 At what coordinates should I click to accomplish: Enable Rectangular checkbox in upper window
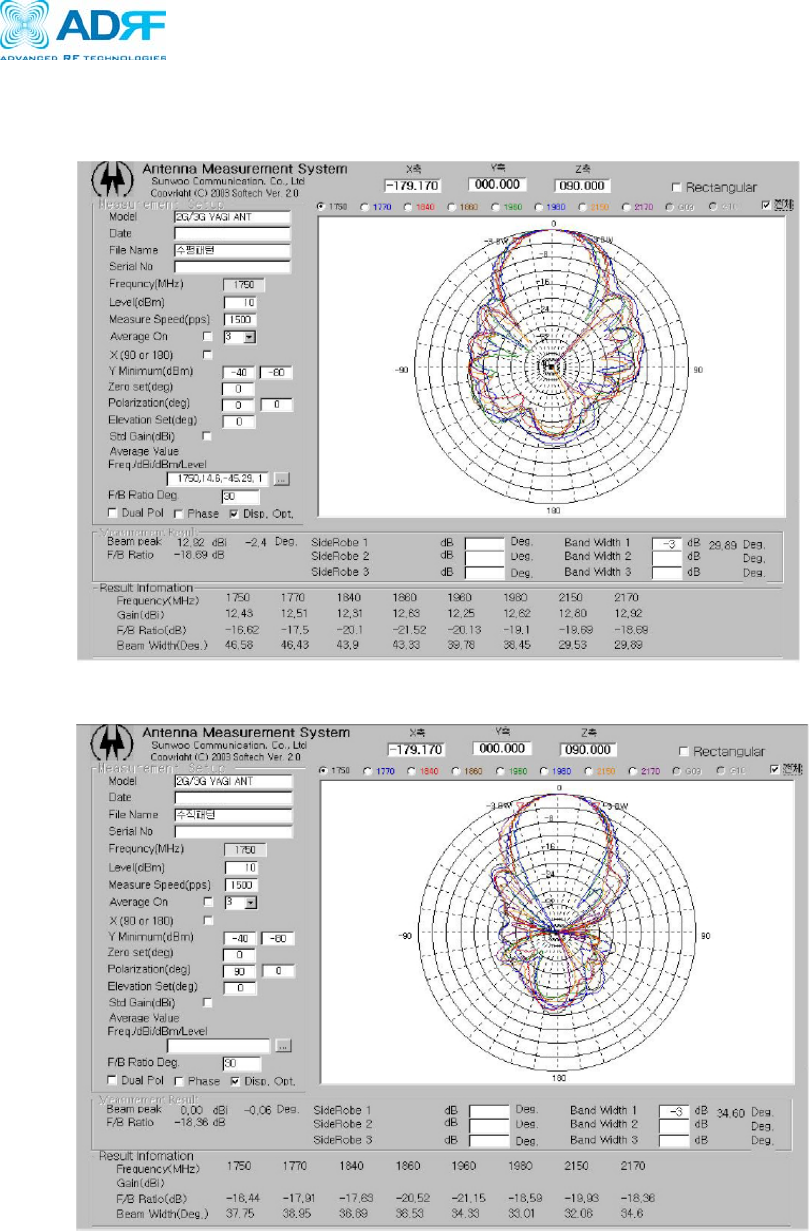pos(677,187)
